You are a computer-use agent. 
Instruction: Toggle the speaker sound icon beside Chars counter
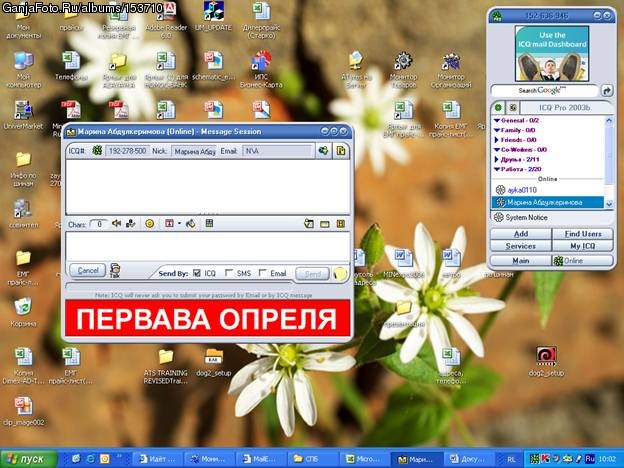(116, 224)
